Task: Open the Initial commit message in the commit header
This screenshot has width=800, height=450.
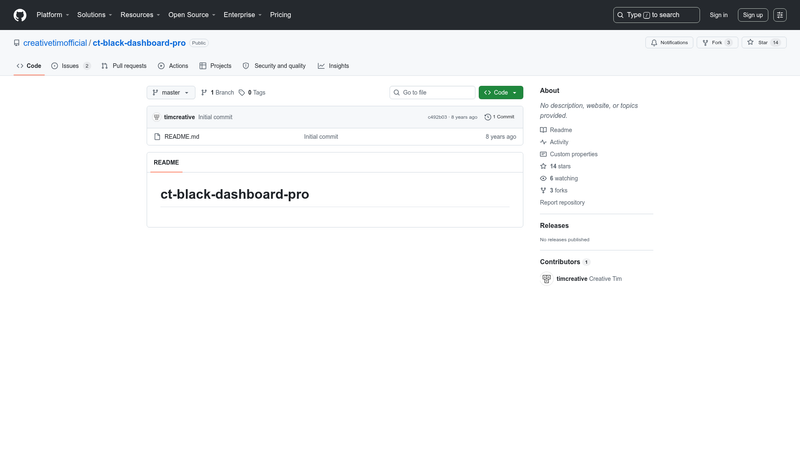Action: pyautogui.click(x=215, y=117)
